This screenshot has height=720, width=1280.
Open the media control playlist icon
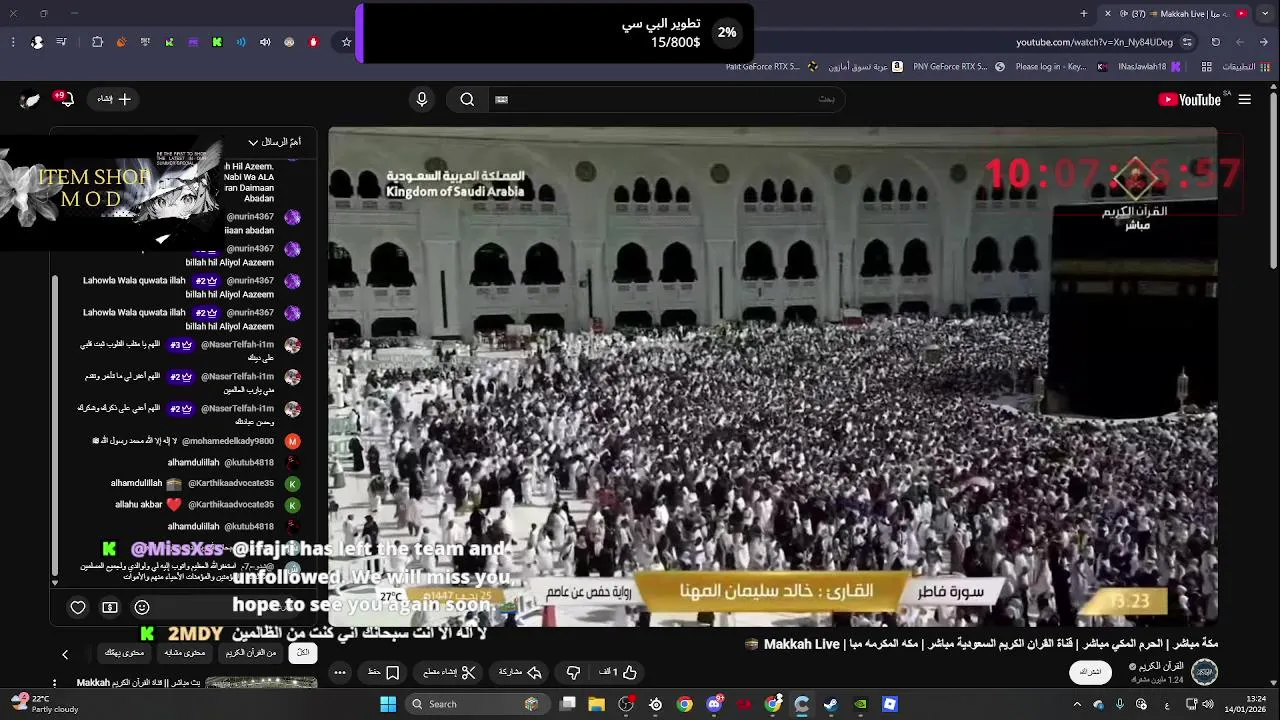(x=62, y=42)
